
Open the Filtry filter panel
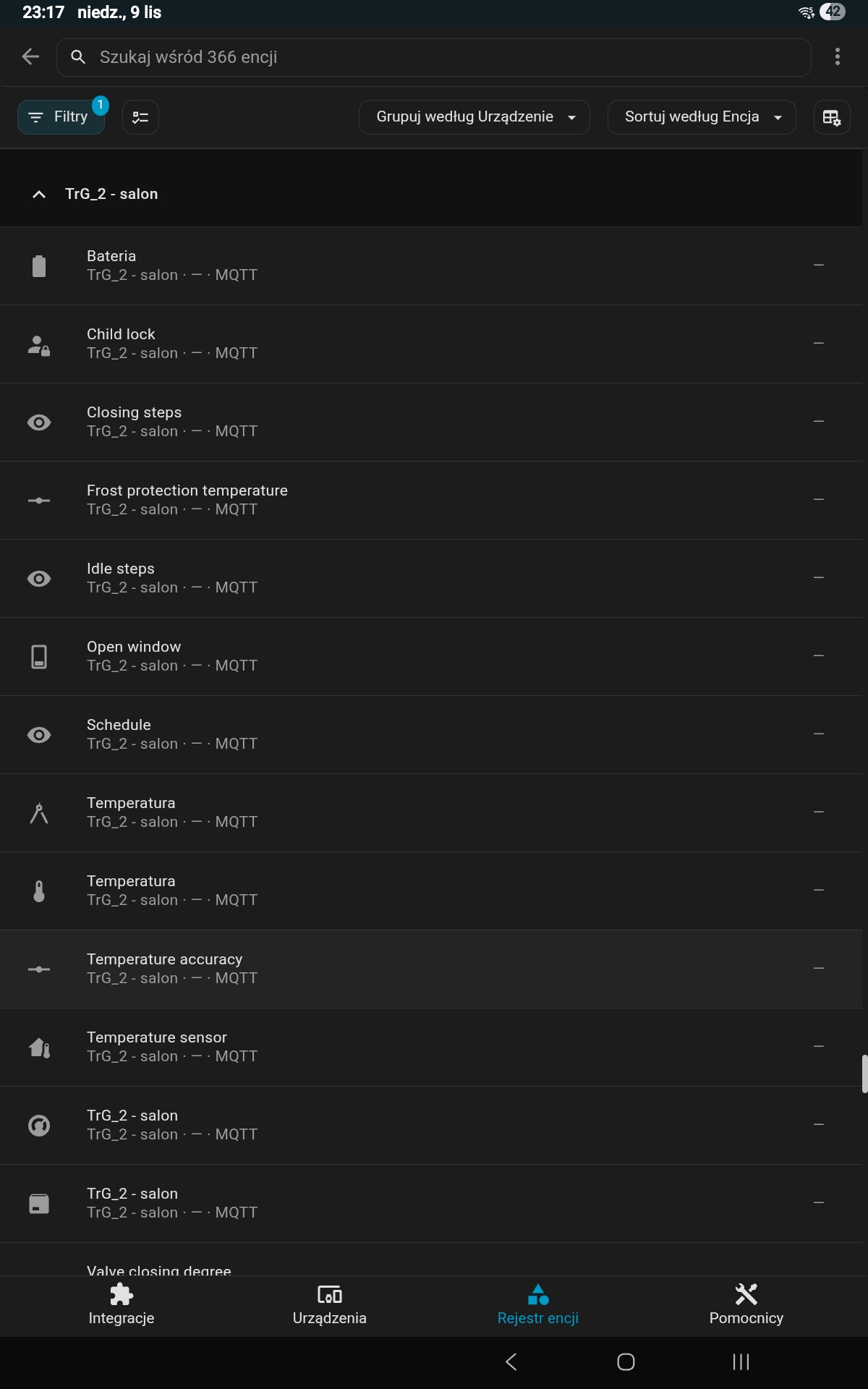click(x=61, y=117)
